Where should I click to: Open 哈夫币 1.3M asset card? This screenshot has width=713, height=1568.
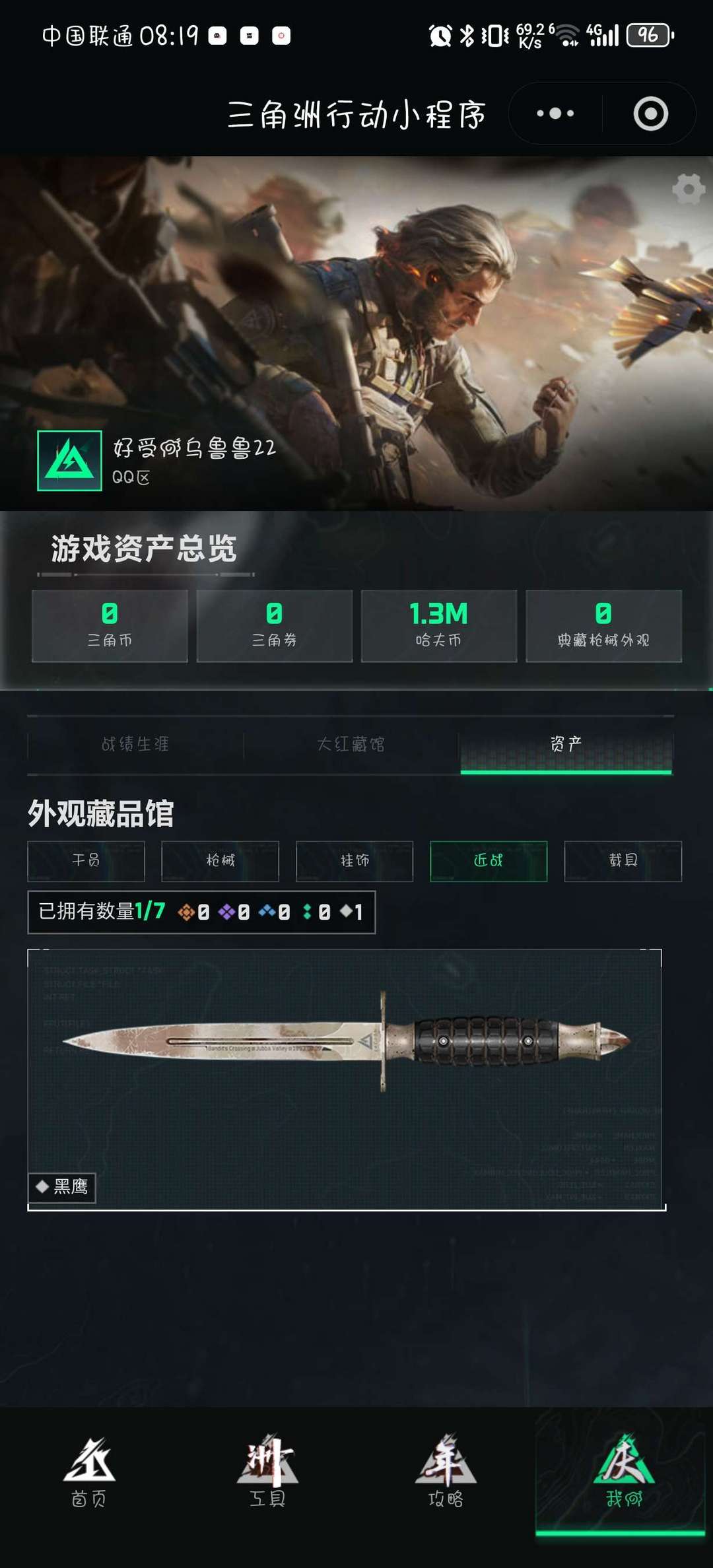click(x=439, y=626)
